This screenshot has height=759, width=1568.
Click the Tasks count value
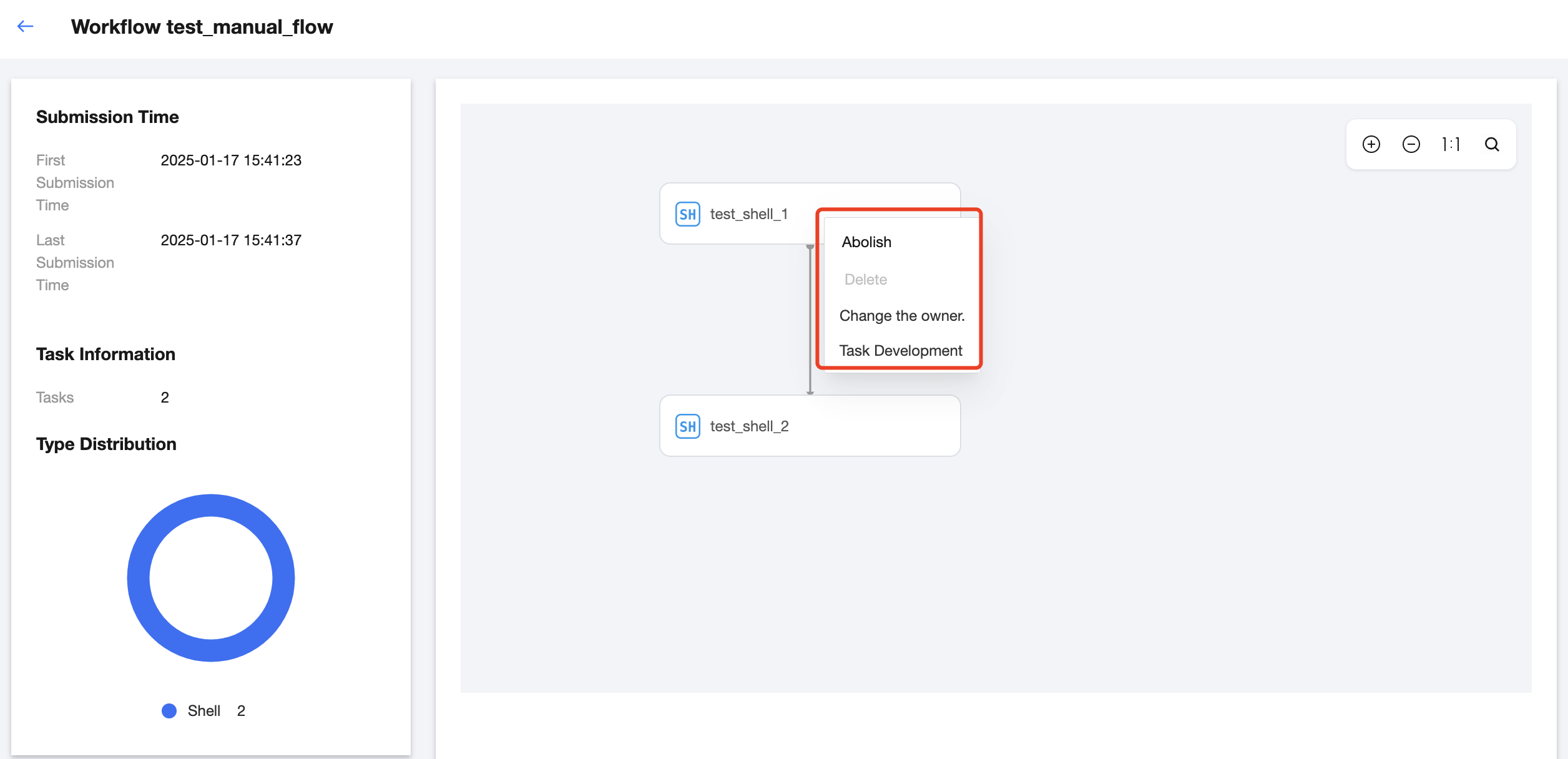point(165,398)
